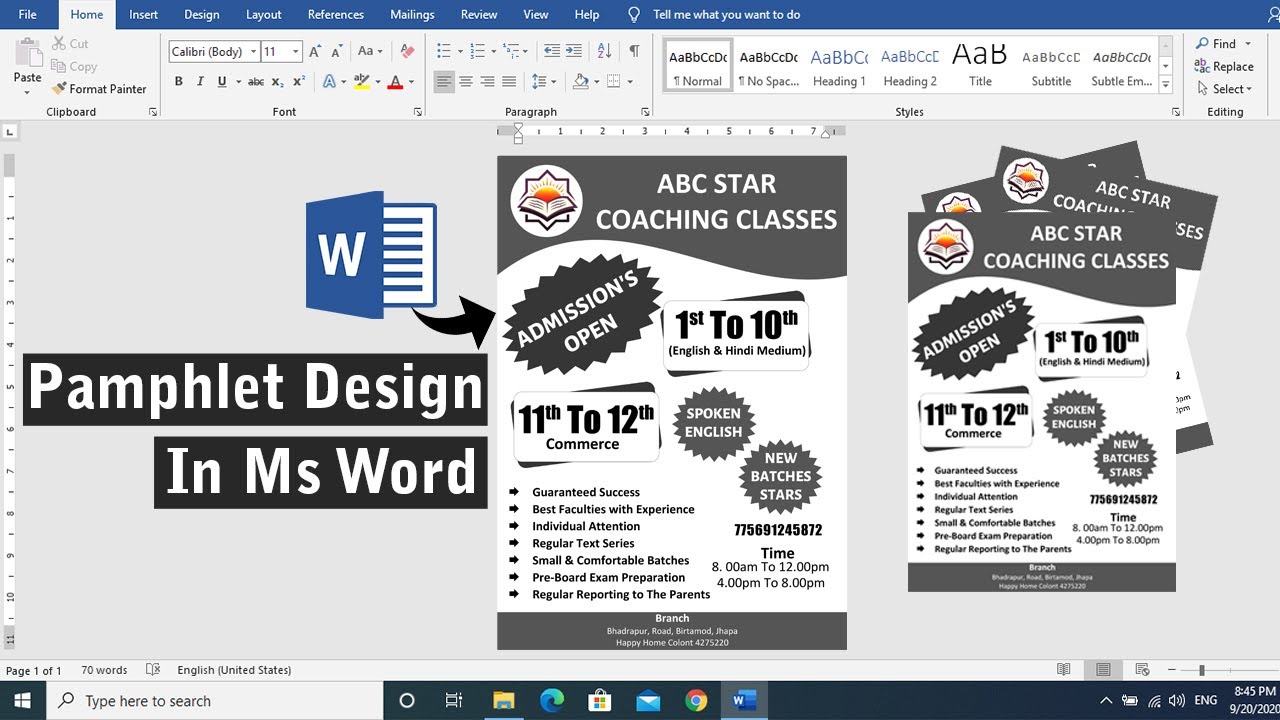The width and height of the screenshot is (1280, 720).
Task: Click the Paste clipboard icon
Action: pos(28,52)
